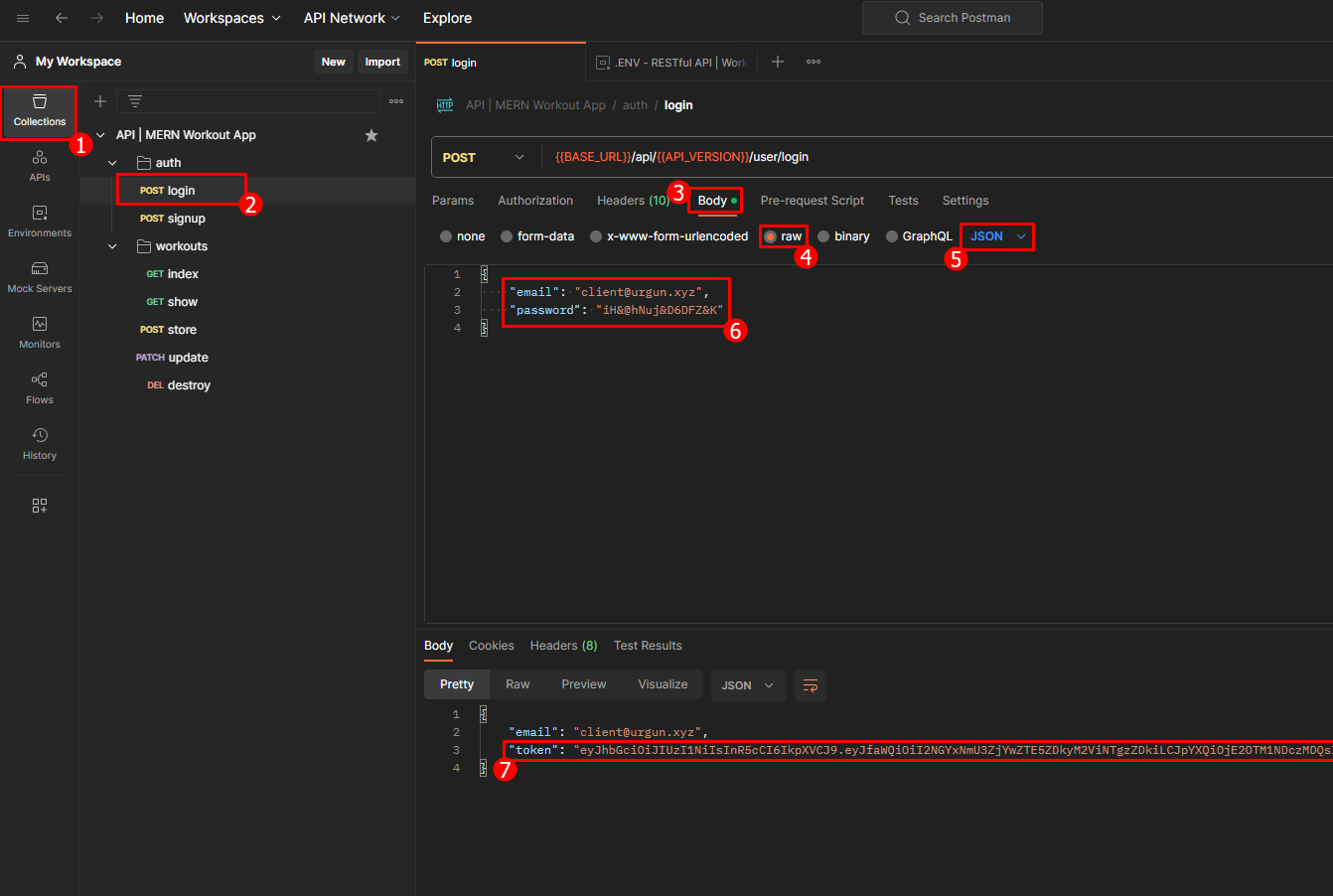Click the search magnifier icon
1333x896 pixels.
902,18
